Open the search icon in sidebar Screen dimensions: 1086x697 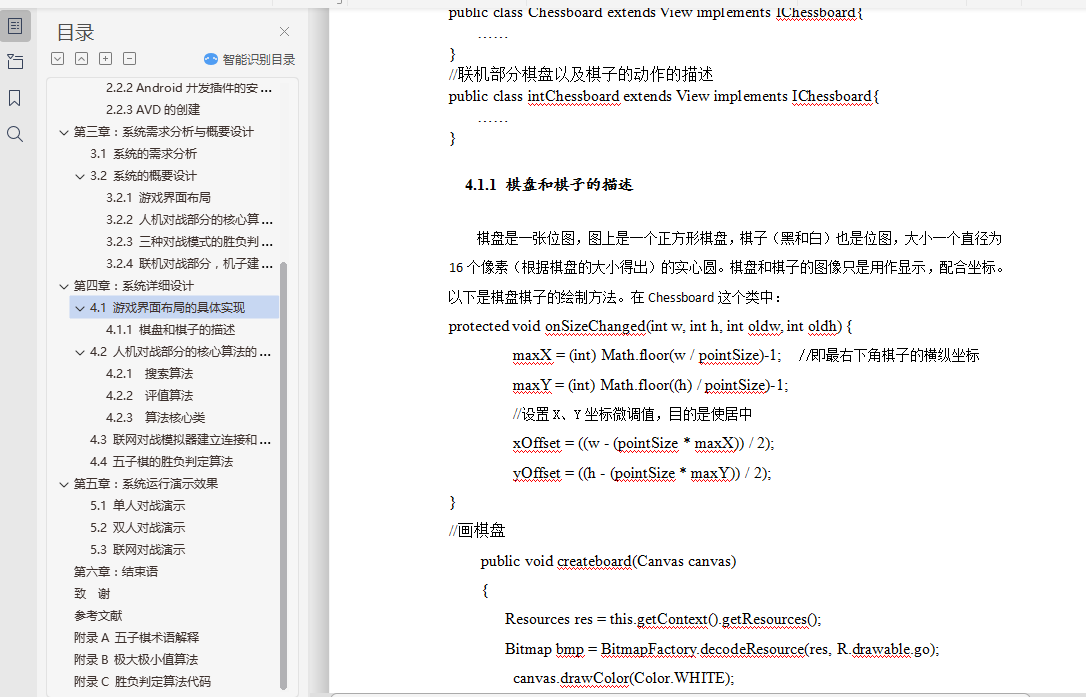[15, 134]
